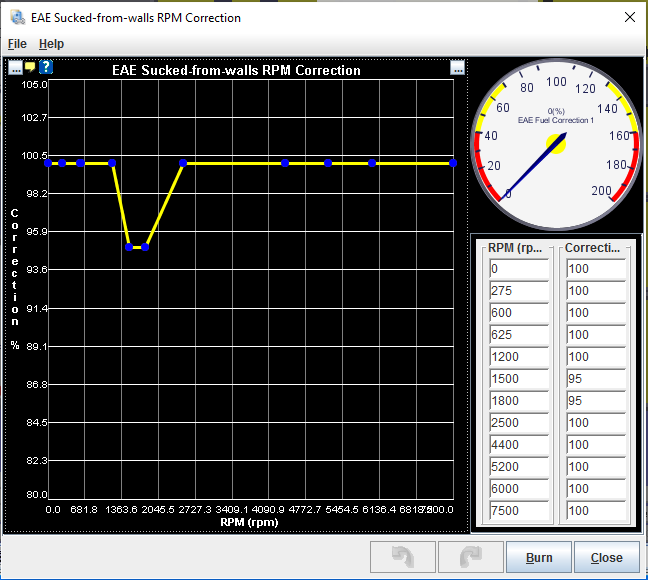
Task: Click the RPM field containing 275
Action: tap(518, 291)
